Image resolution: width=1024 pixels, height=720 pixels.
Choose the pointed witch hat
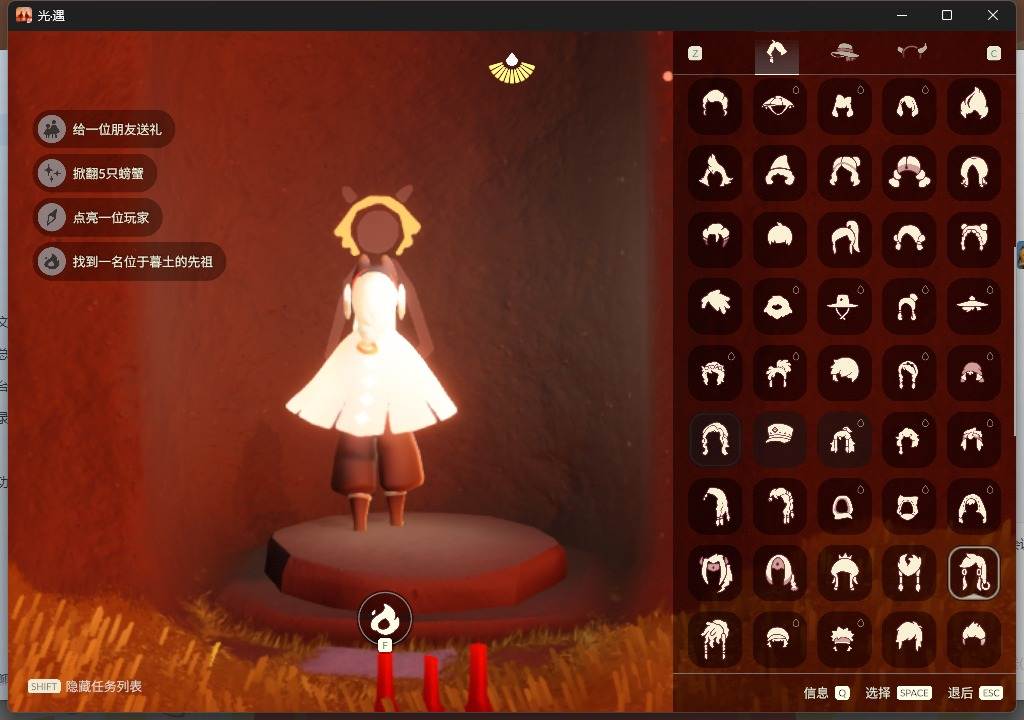pos(779,172)
